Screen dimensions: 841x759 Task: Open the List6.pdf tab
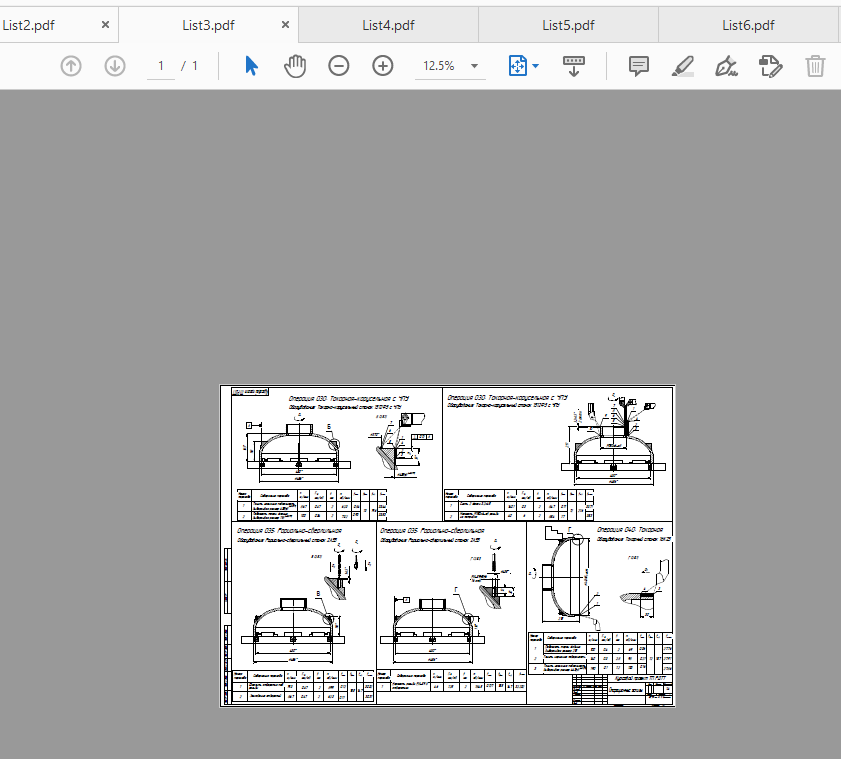tap(748, 25)
